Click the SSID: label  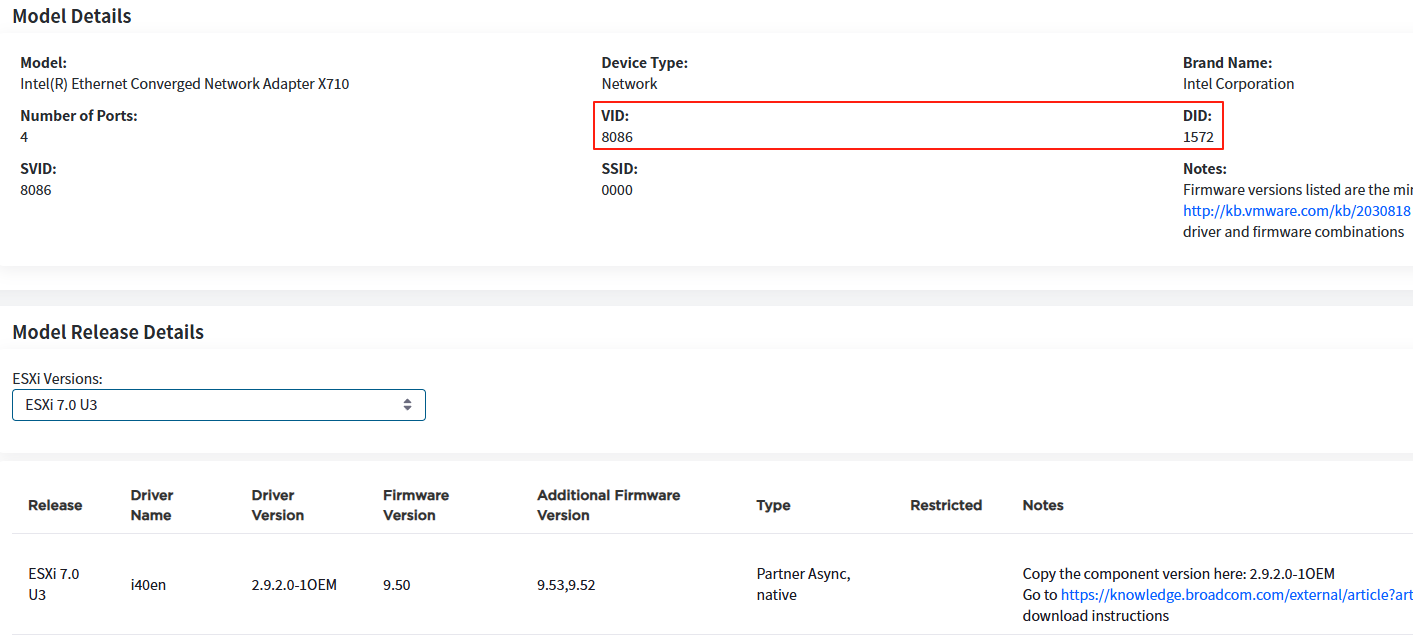(x=620, y=169)
